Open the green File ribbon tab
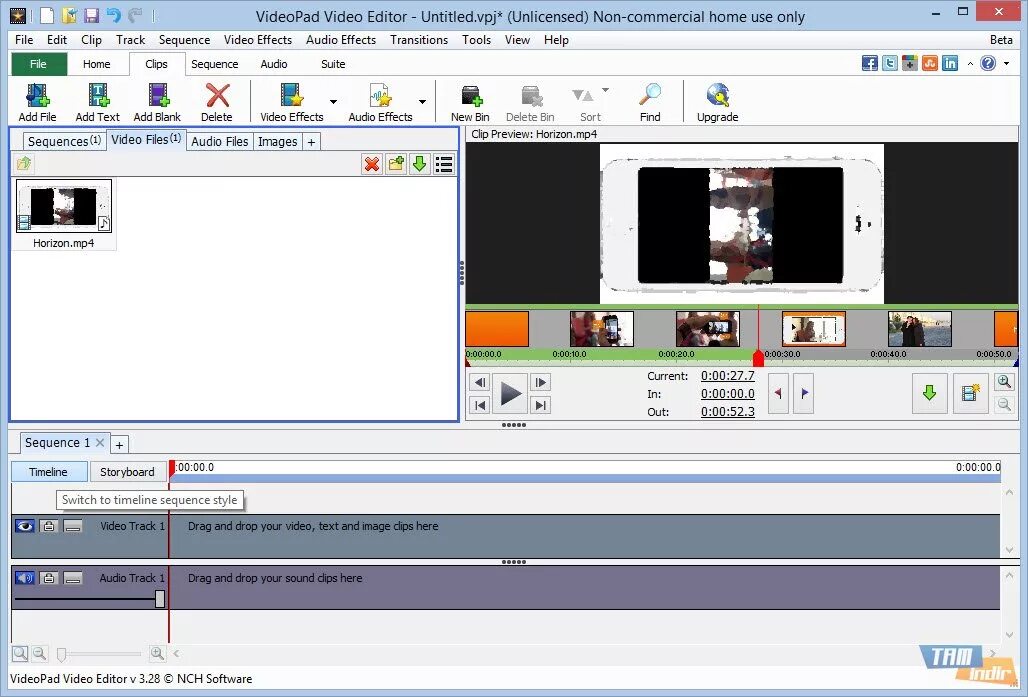1028x697 pixels. point(39,64)
